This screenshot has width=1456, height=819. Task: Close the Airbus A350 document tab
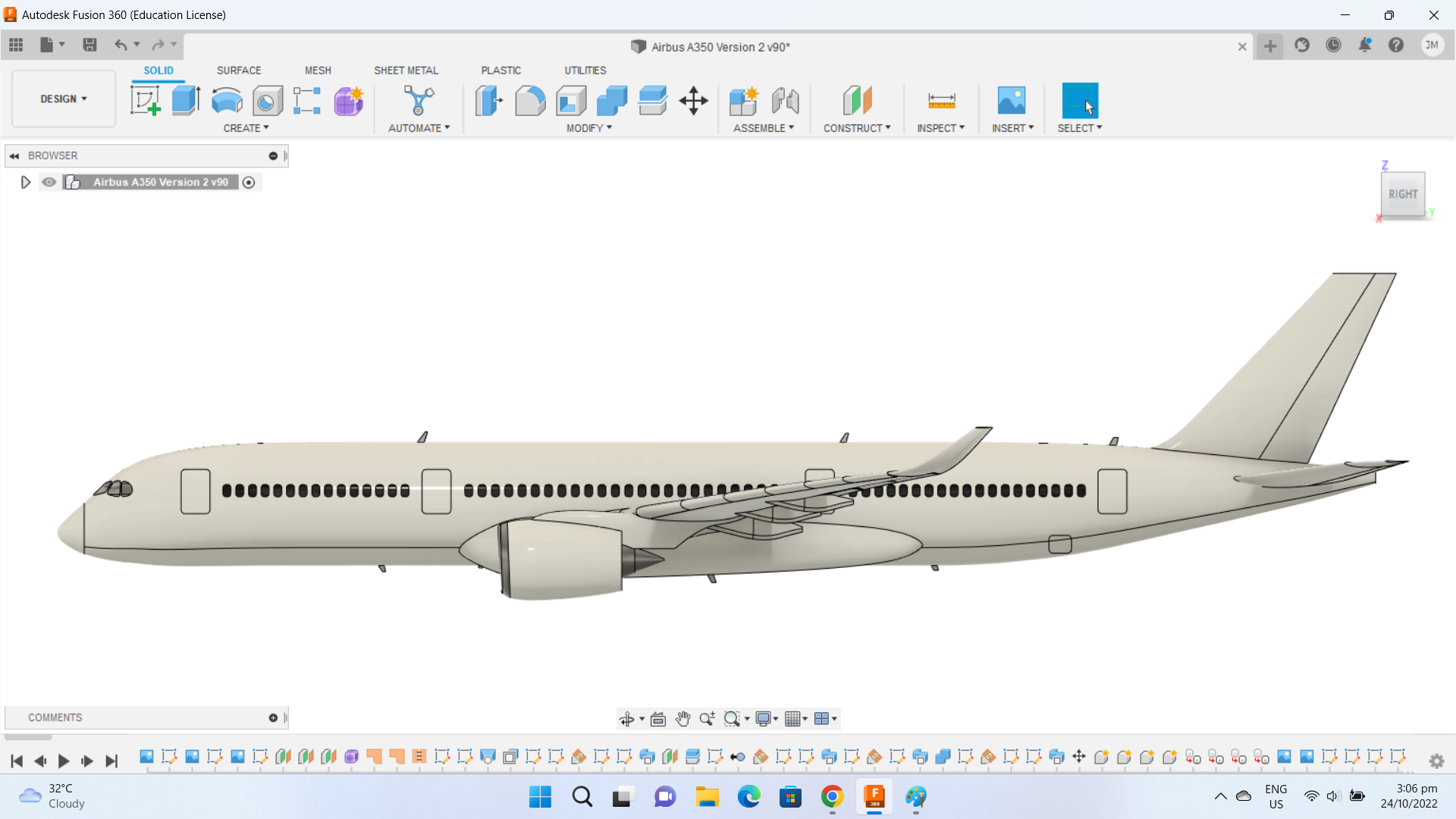[x=1242, y=47]
